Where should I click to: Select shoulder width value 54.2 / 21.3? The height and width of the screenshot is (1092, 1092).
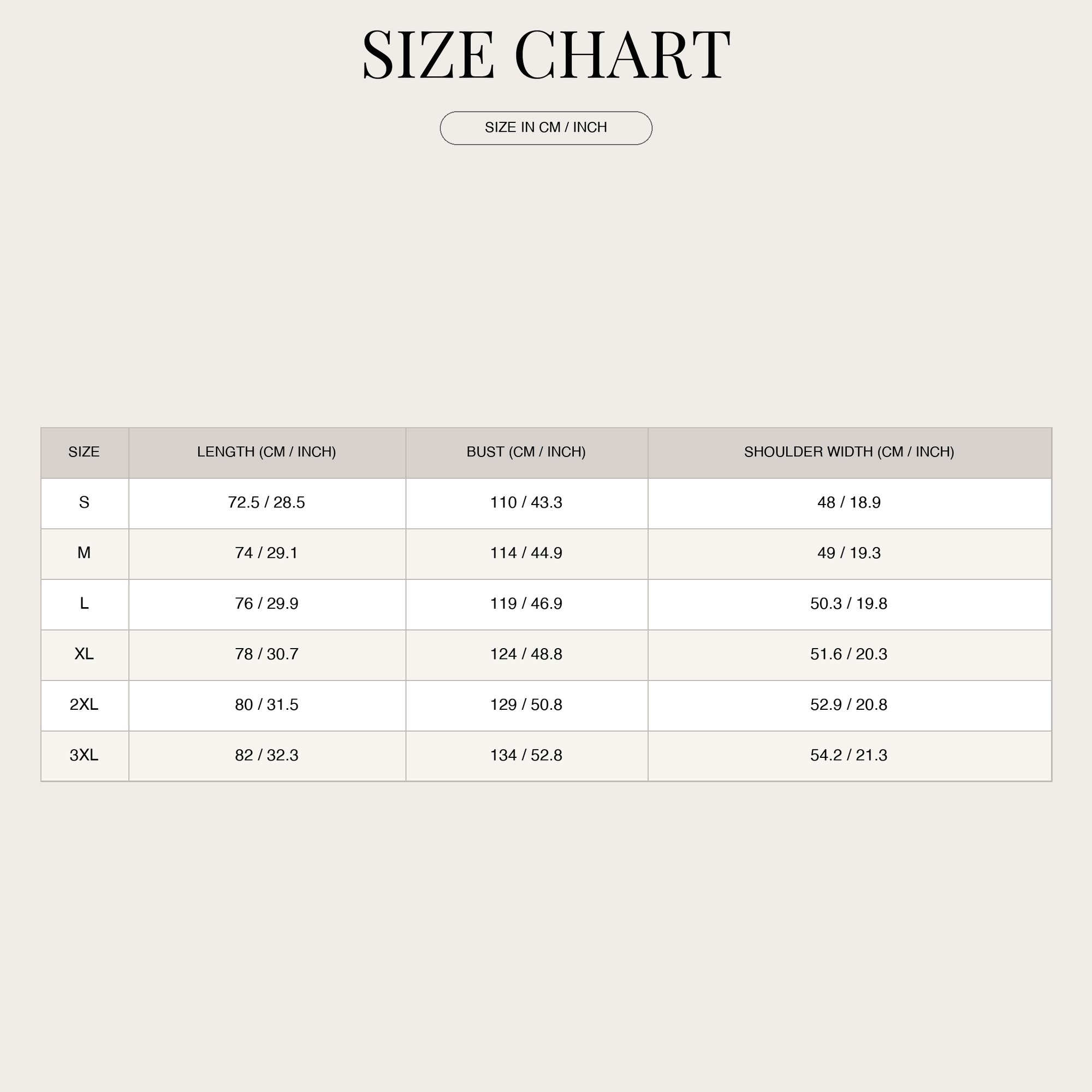(x=849, y=755)
